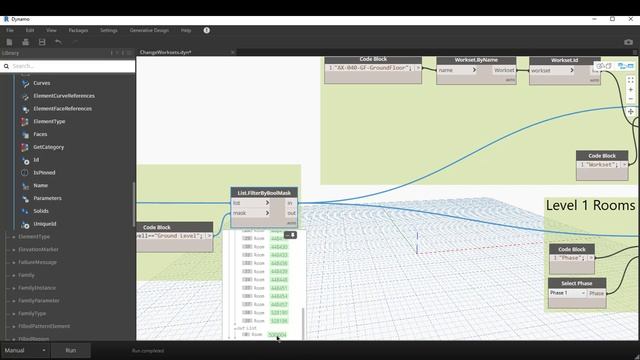
Task: Click the zoom in plus icon
Action: pyautogui.click(x=631, y=90)
